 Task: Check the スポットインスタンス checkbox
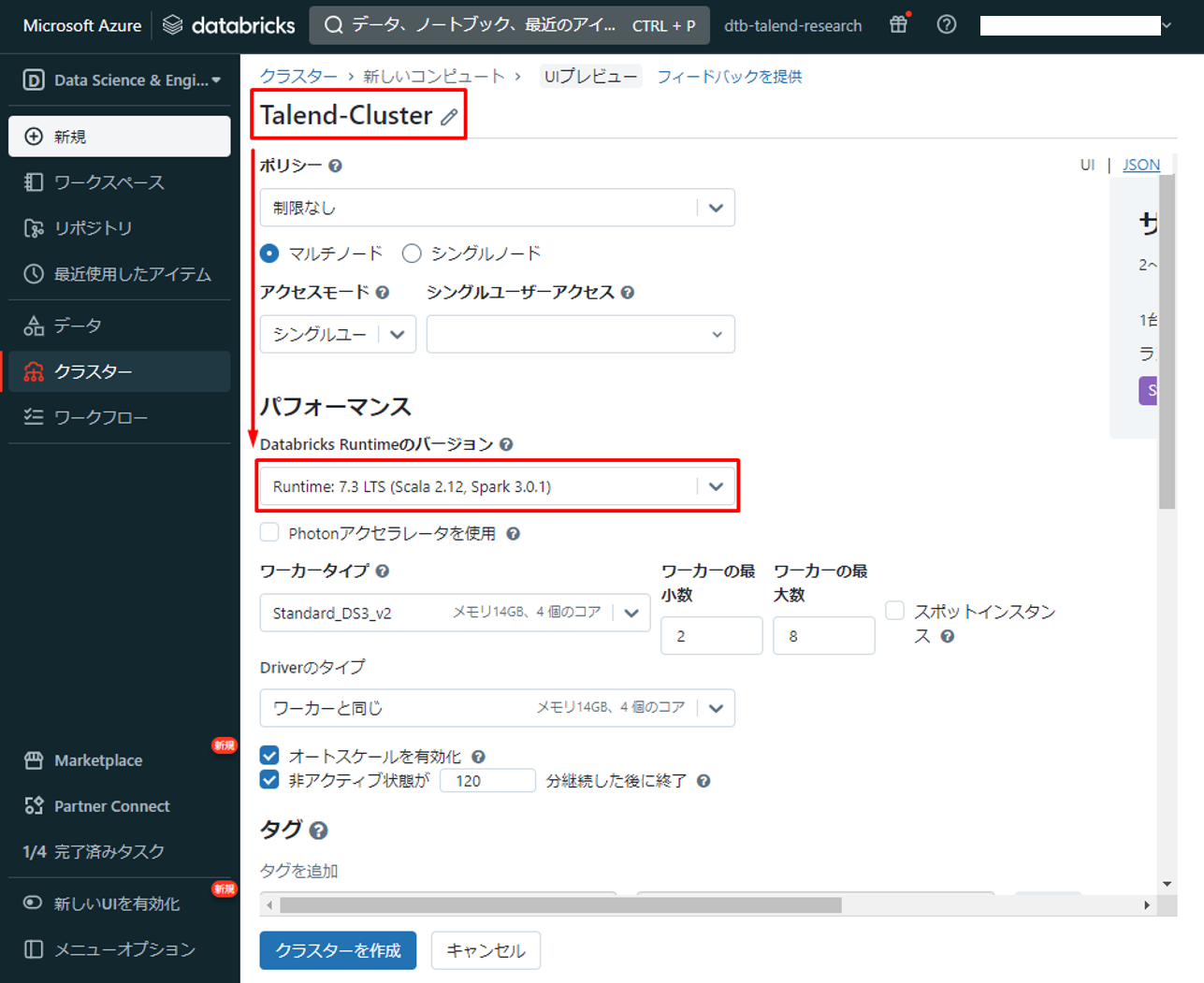click(x=895, y=611)
